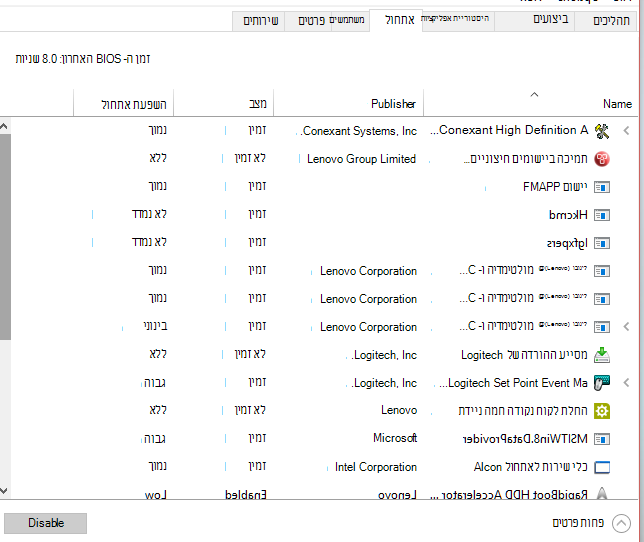Image resolution: width=644 pixels, height=542 pixels.
Task: Sort by the השפעת אתחול column header
Action: [134, 104]
